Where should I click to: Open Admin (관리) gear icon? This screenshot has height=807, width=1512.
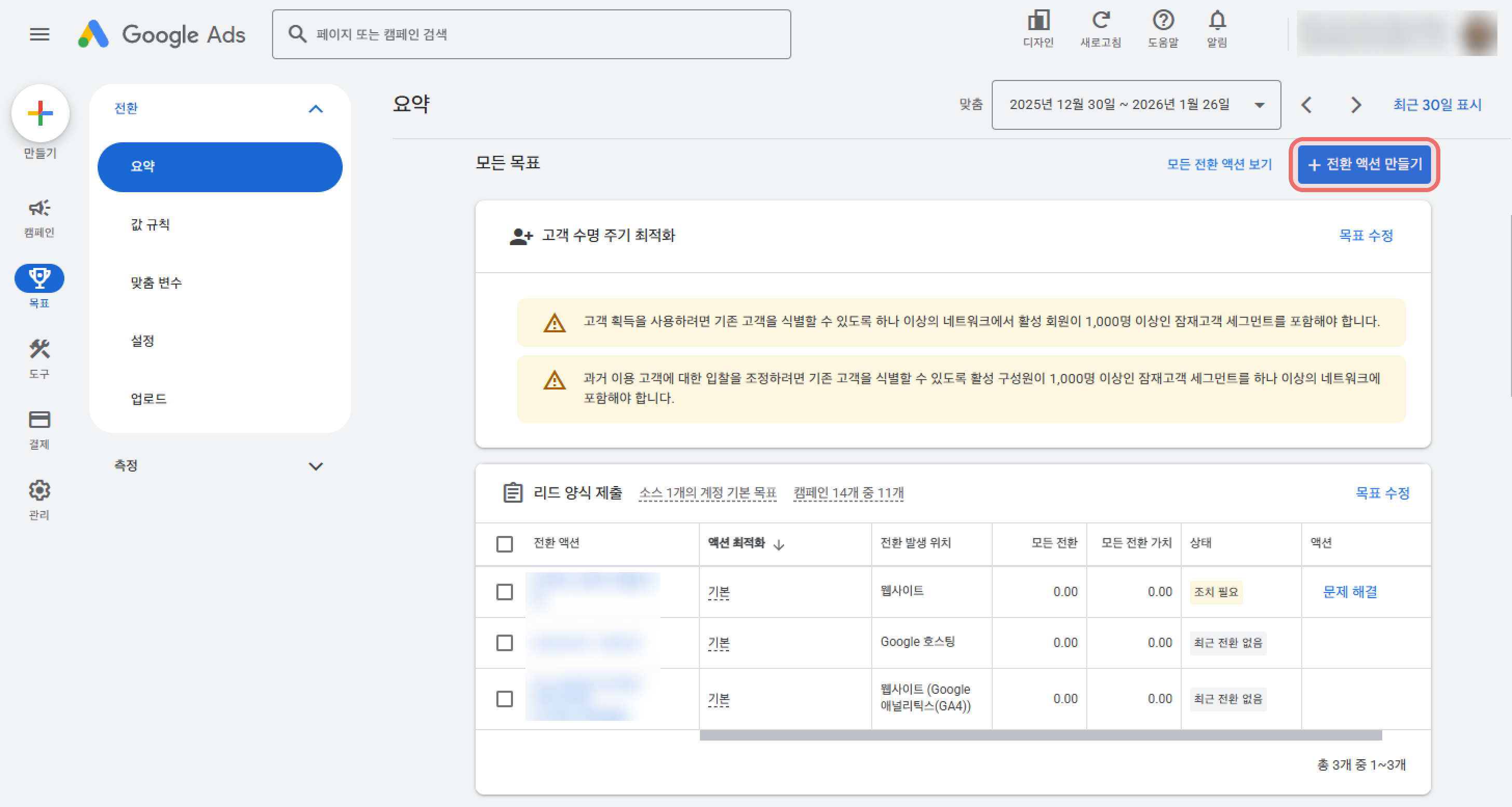click(x=39, y=491)
